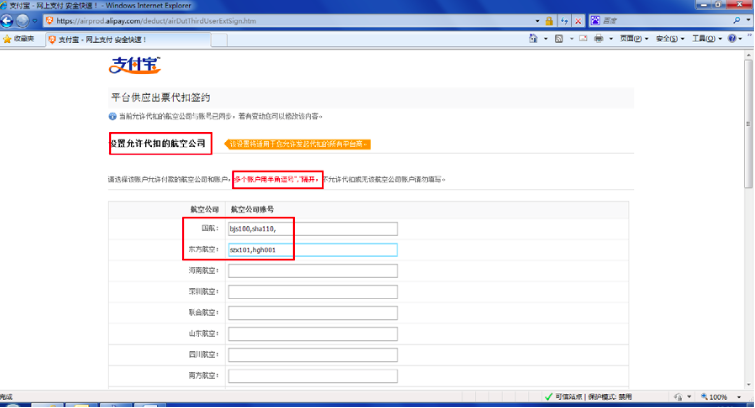Click the 航空公司账号 column header
This screenshot has height=408, width=755.
(x=252, y=210)
